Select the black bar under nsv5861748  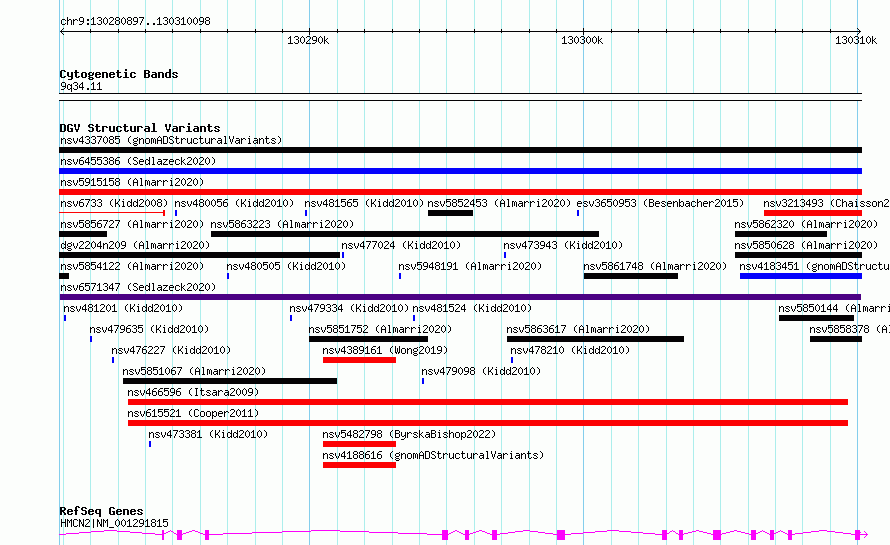(x=631, y=276)
